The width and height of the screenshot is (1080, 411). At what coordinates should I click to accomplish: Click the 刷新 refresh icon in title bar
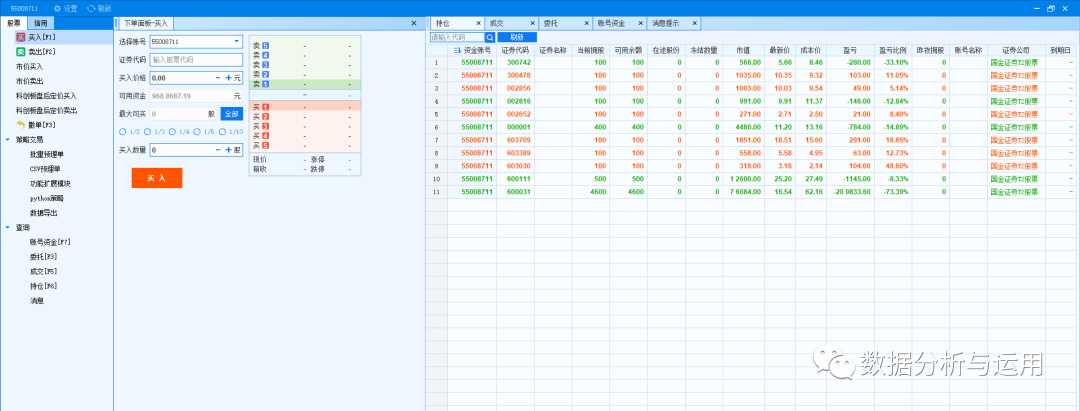(x=91, y=7)
